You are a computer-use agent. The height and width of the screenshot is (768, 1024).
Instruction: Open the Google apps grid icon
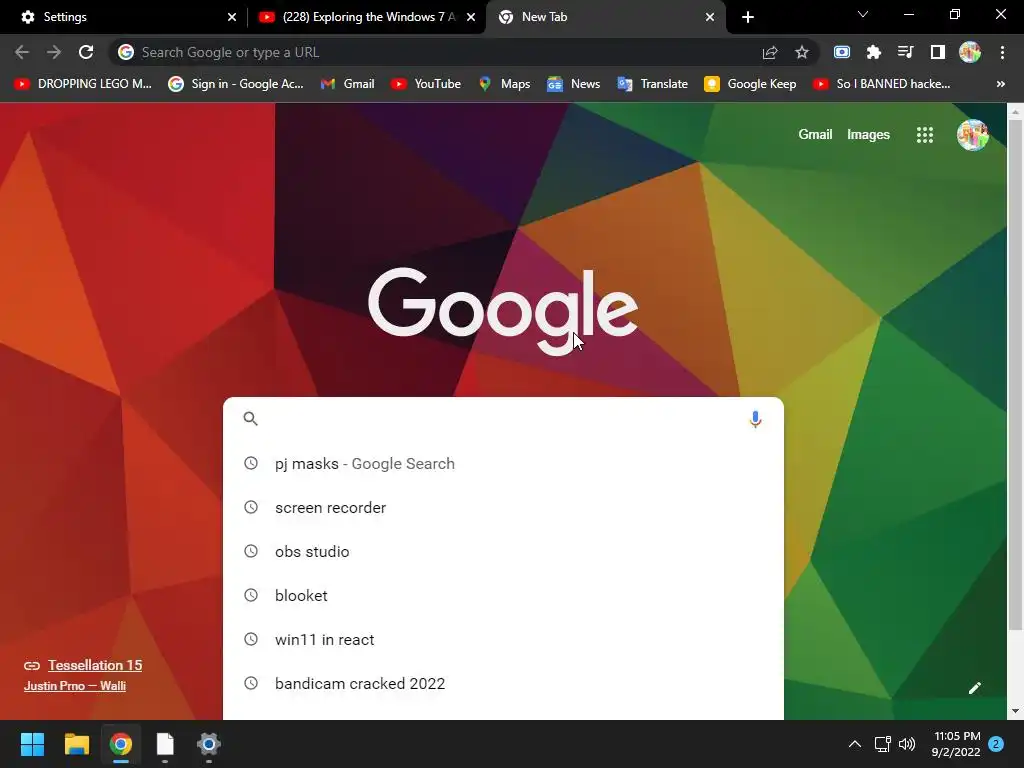coord(925,135)
